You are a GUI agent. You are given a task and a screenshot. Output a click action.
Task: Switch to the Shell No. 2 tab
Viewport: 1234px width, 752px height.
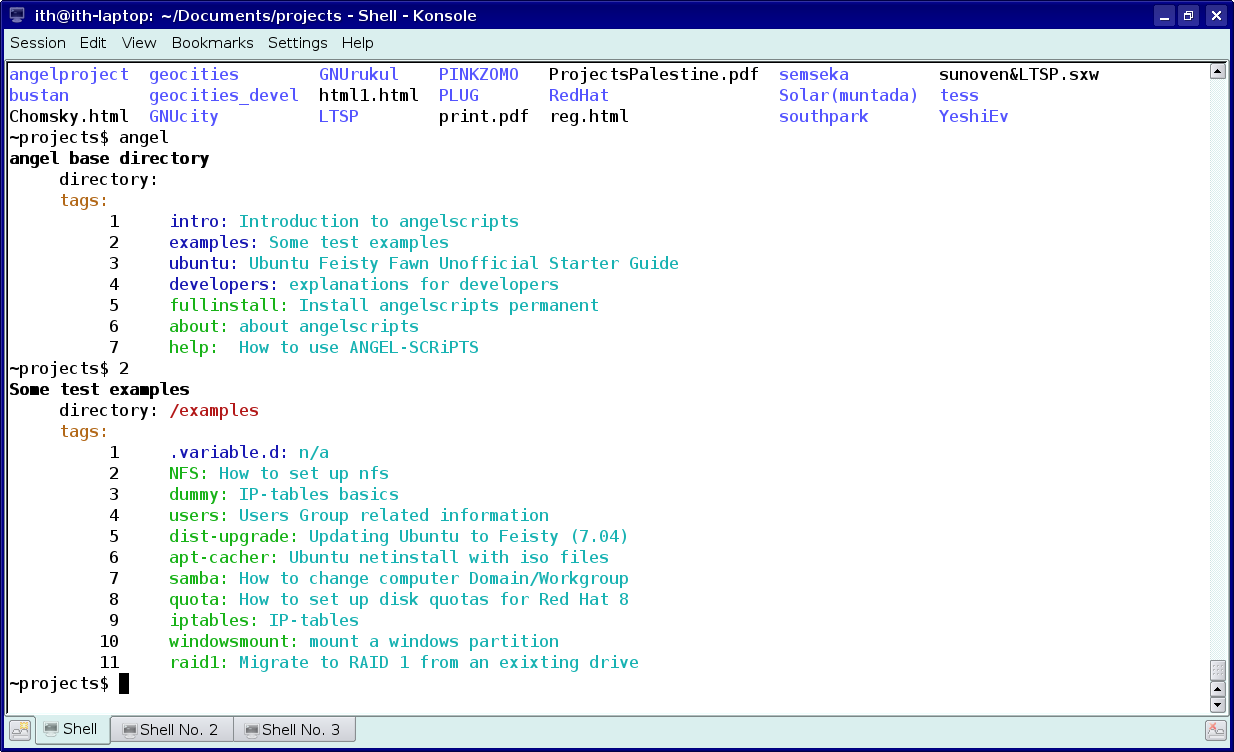(172, 730)
